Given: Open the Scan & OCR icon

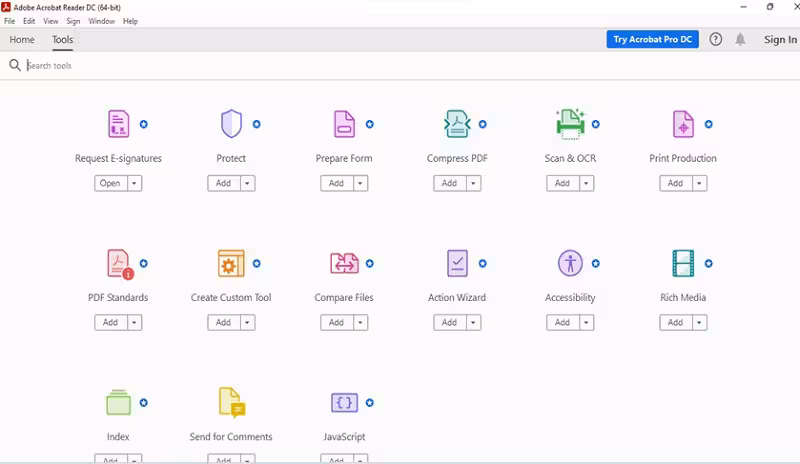Looking at the screenshot, I should point(570,124).
